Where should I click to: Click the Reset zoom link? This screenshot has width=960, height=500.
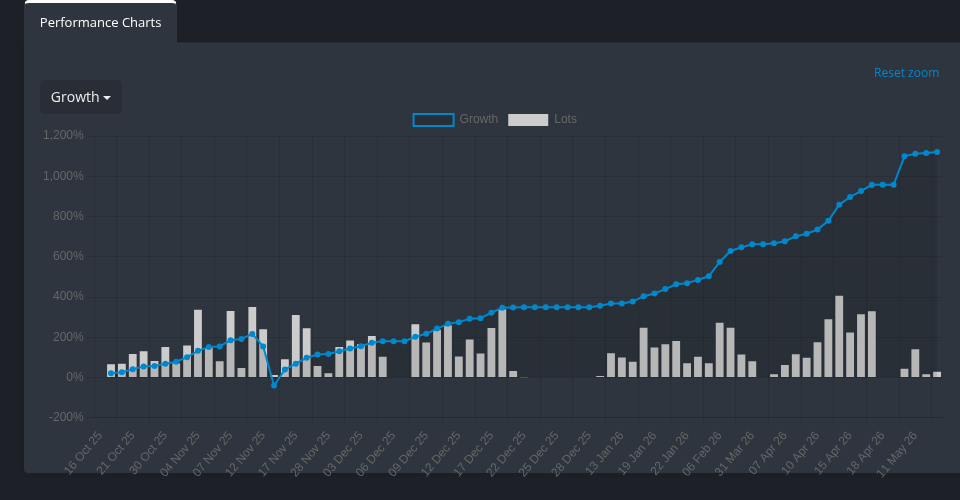tap(906, 73)
